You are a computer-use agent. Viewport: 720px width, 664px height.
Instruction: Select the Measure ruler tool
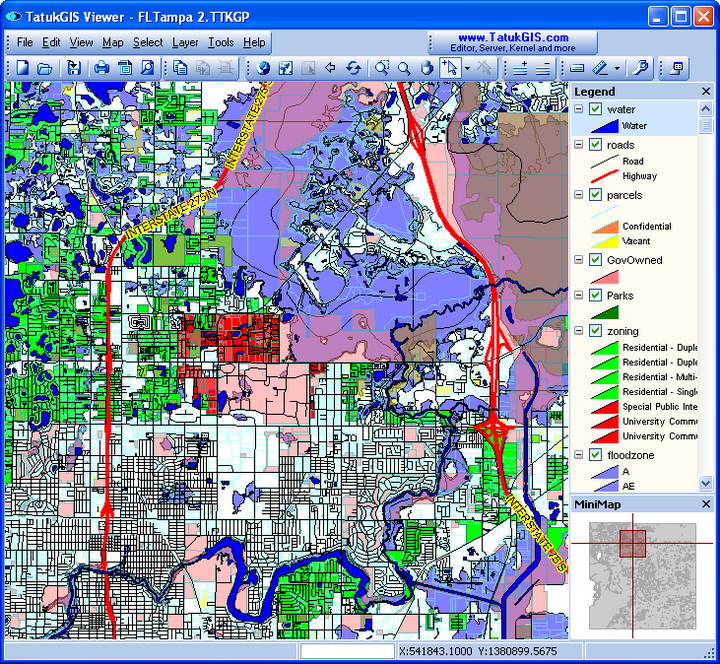click(x=600, y=68)
